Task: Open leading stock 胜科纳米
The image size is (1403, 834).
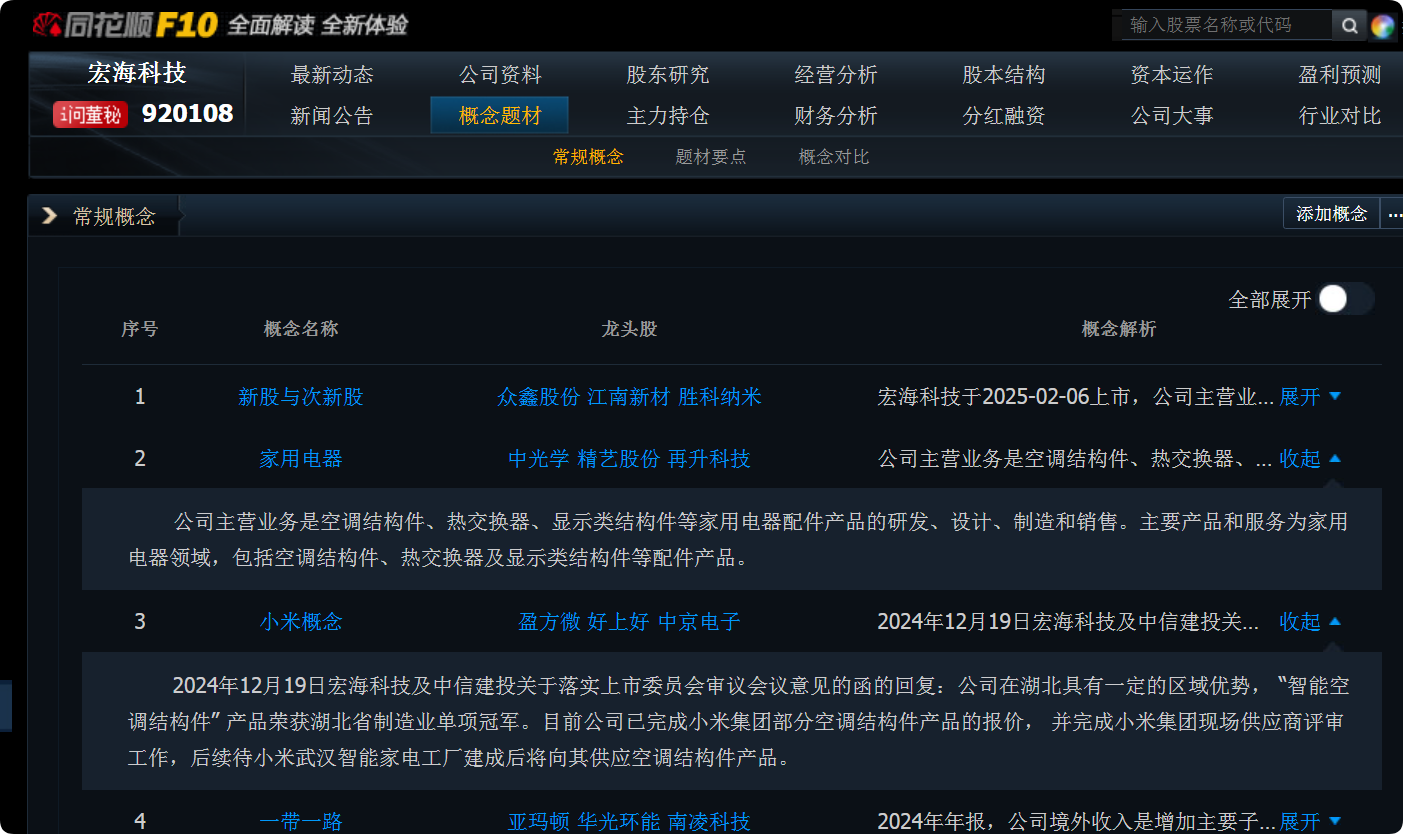Action: coord(720,397)
